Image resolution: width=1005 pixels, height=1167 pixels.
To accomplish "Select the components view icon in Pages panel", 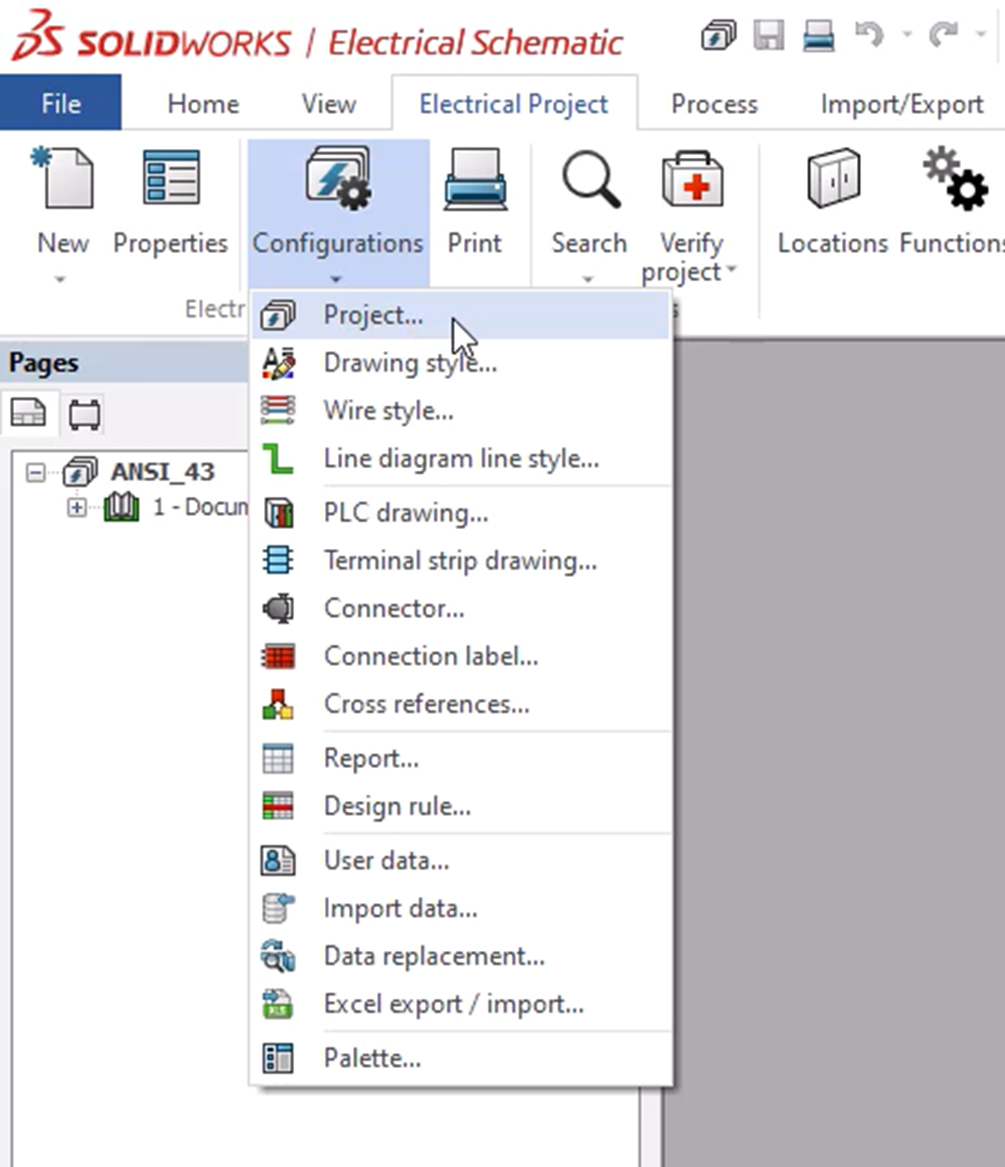I will pos(84,414).
